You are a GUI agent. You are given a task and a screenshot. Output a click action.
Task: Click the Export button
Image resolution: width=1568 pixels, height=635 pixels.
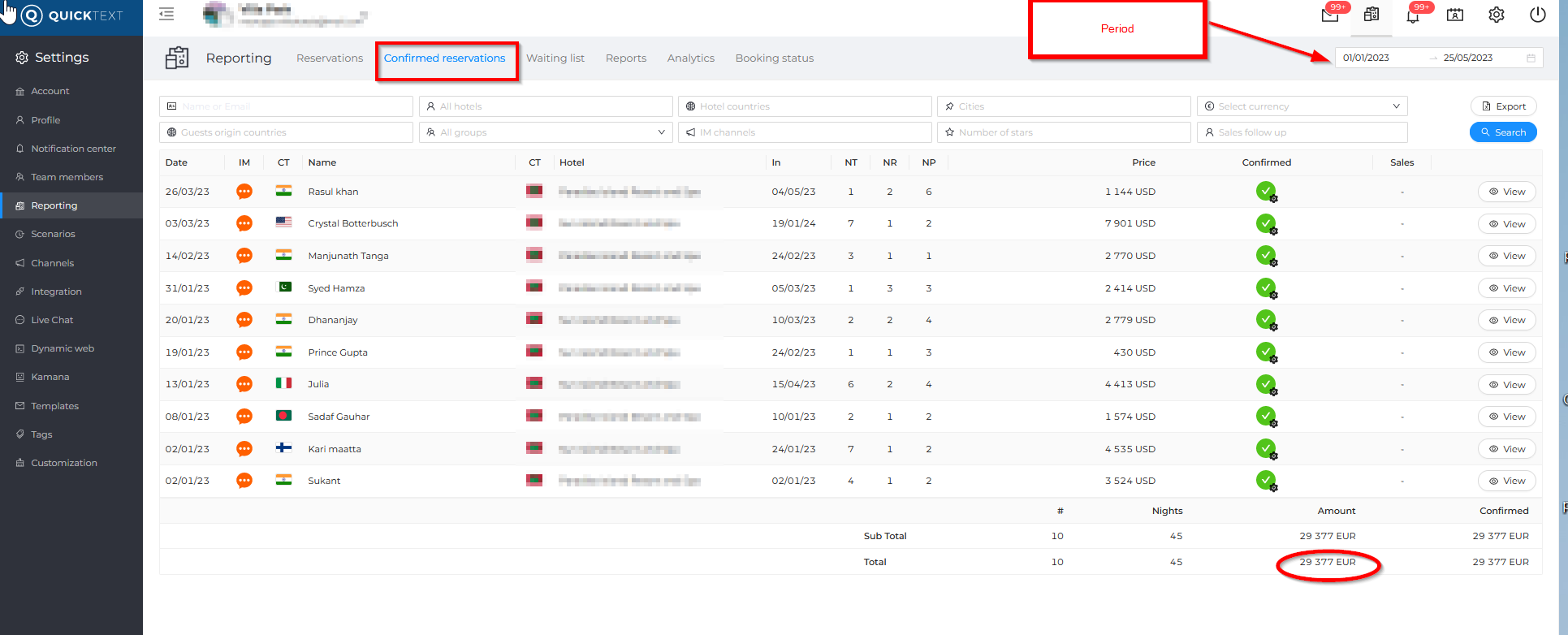[x=1503, y=106]
